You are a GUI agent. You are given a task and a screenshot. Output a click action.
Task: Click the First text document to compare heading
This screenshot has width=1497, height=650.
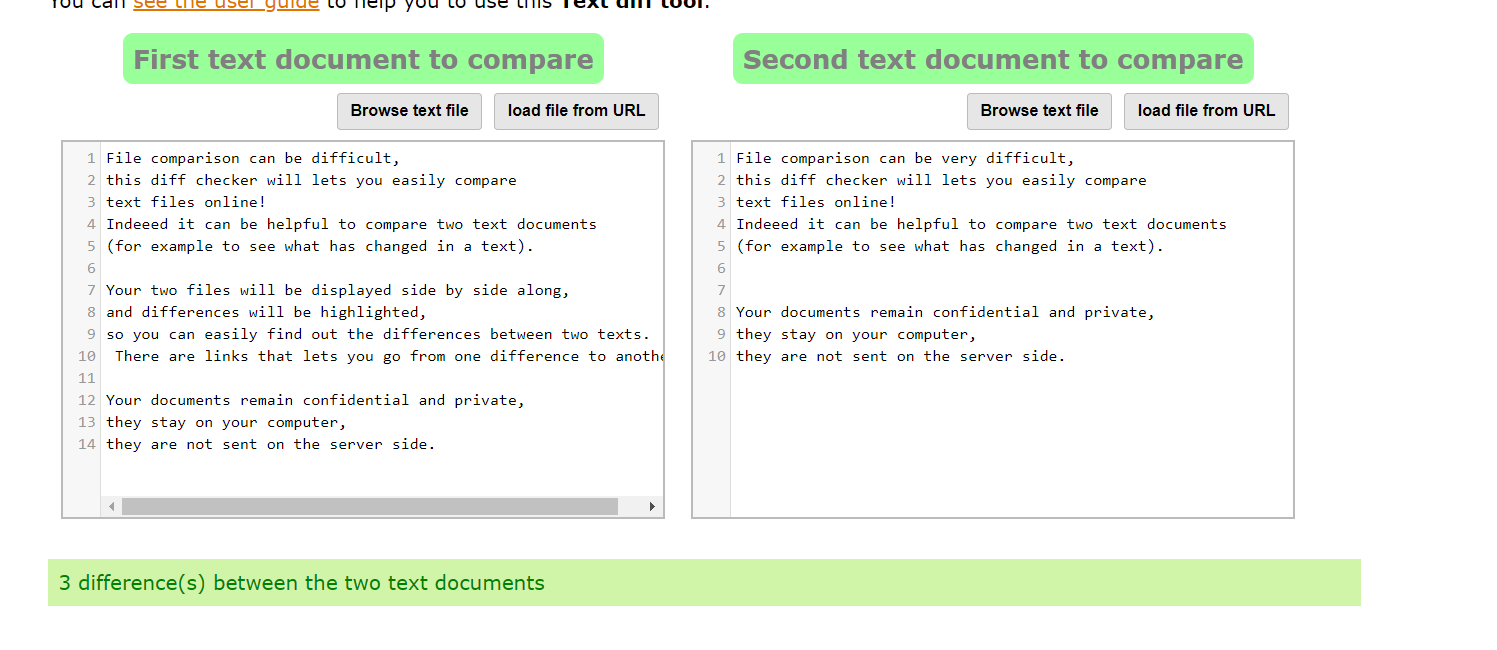[363, 58]
